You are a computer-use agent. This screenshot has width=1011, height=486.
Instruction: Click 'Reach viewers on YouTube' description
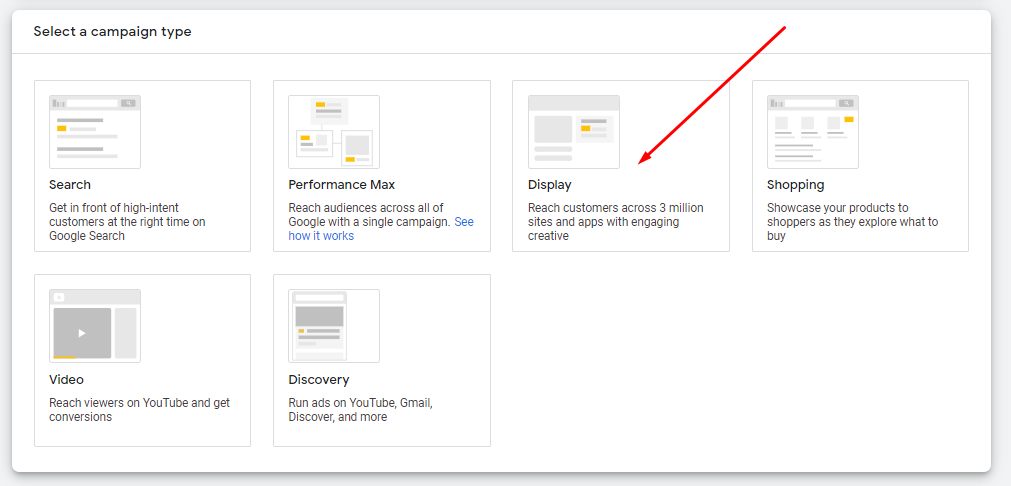pos(139,410)
